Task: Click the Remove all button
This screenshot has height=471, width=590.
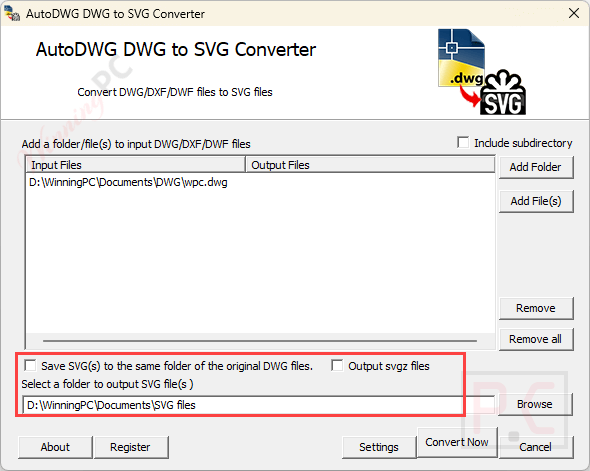Action: coord(536,339)
